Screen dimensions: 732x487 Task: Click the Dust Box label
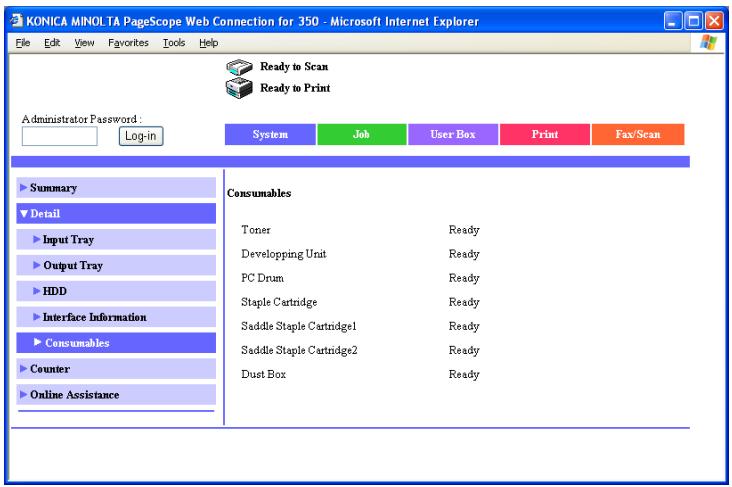tap(263, 374)
